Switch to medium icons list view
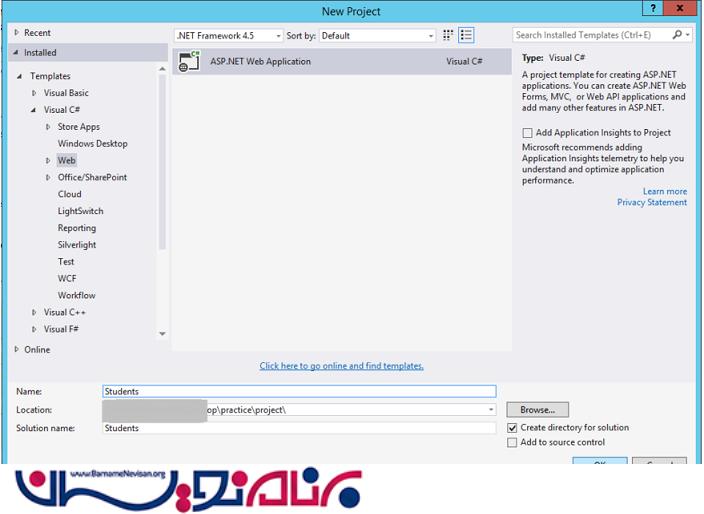This screenshot has width=704, height=514. click(466, 35)
